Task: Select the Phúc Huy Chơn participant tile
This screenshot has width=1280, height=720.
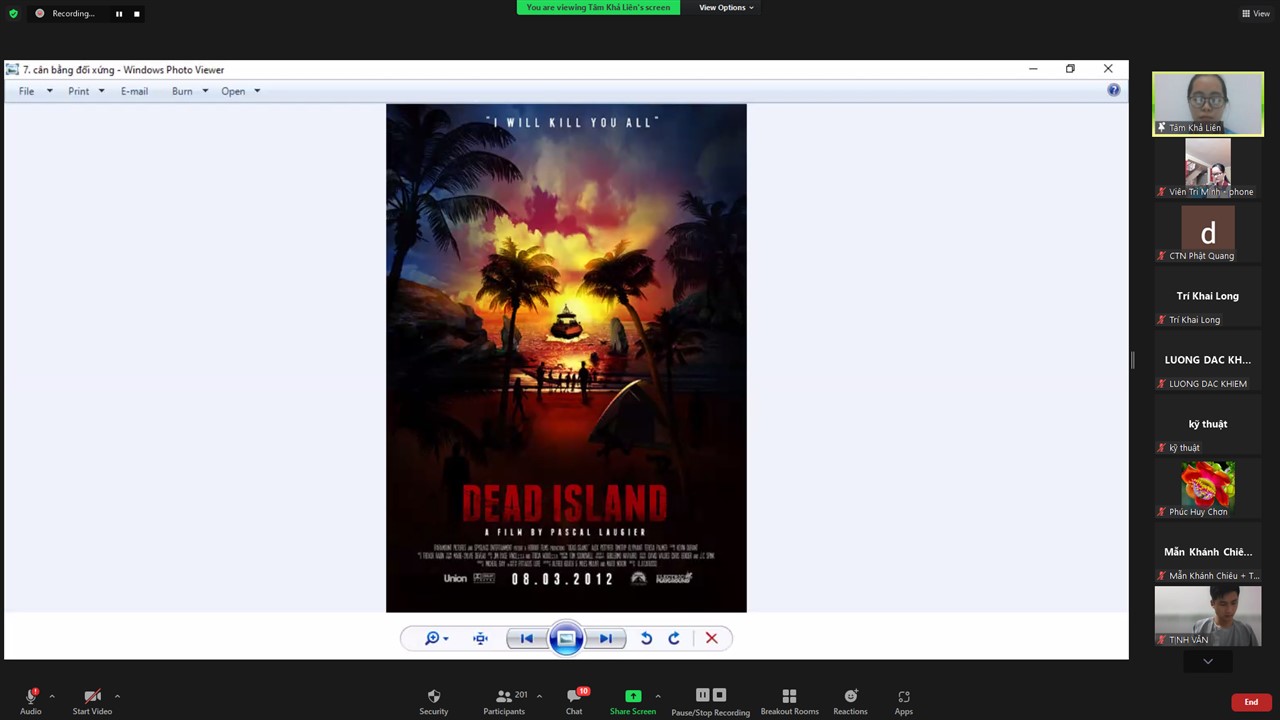Action: (x=1208, y=488)
